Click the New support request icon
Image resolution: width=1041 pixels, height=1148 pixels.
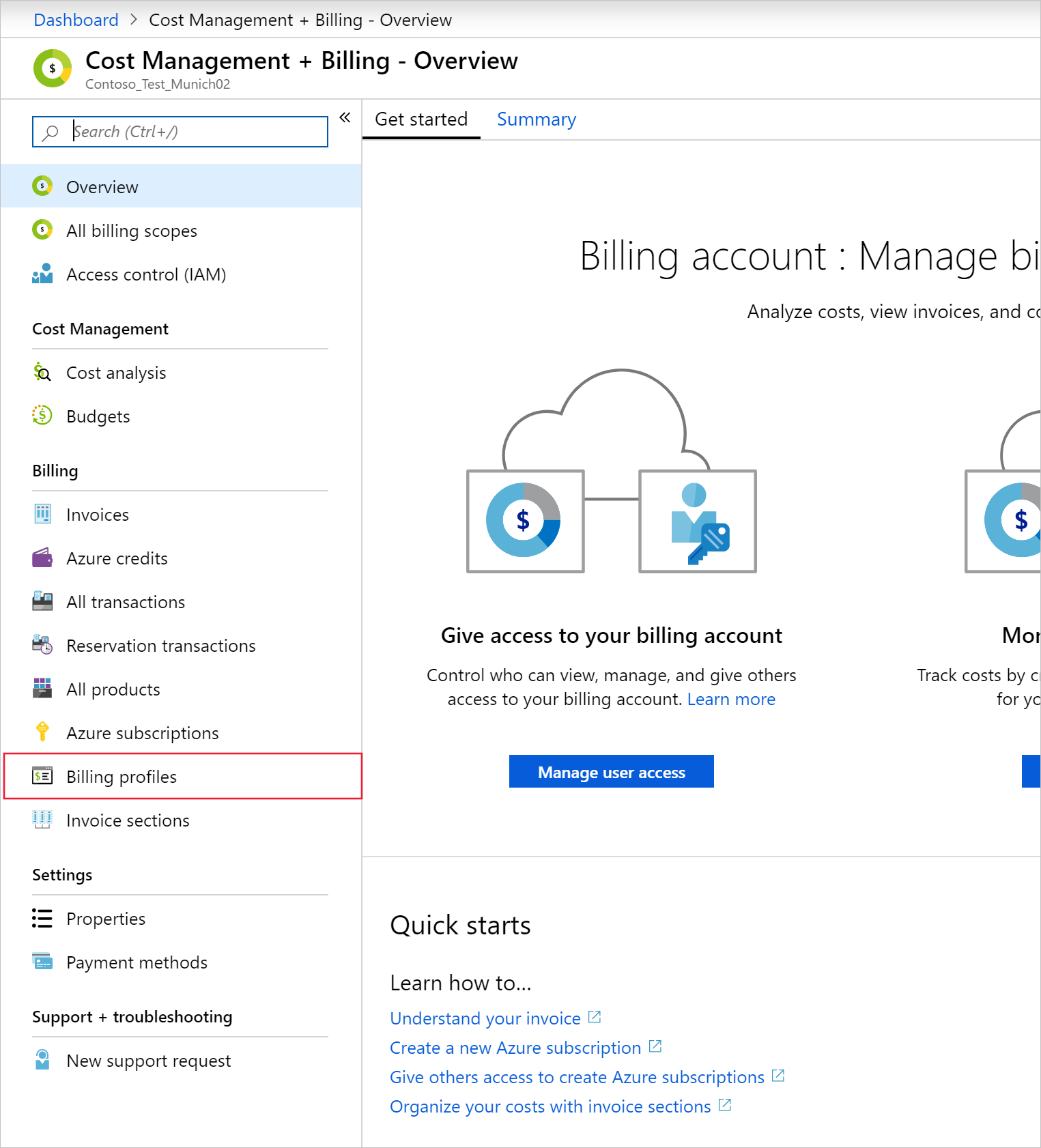[42, 1060]
